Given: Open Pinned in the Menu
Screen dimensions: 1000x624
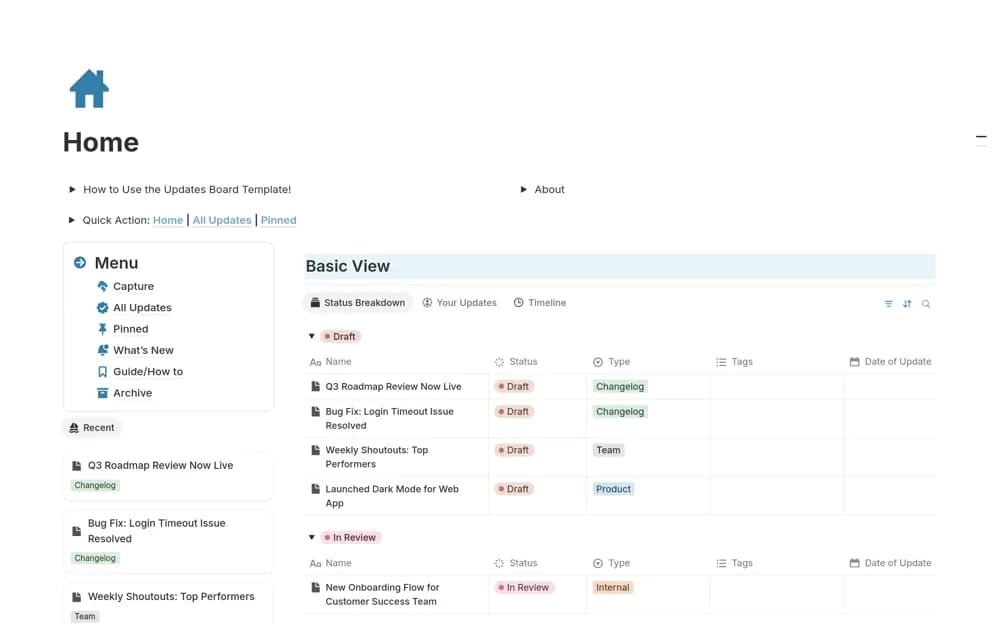Looking at the screenshot, I should pos(131,329).
